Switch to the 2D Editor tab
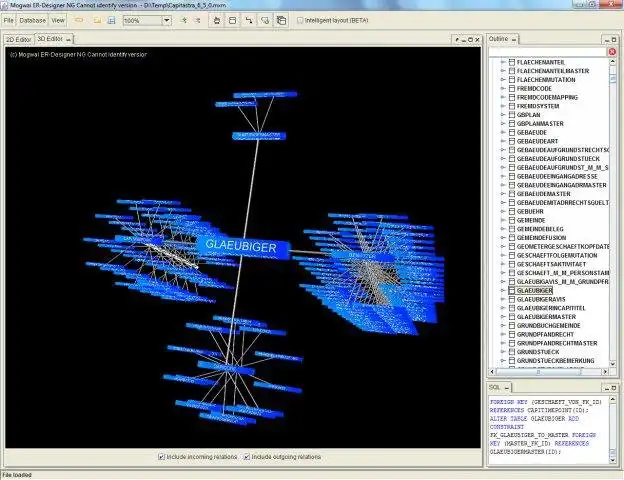Image resolution: width=624 pixels, height=480 pixels. pyautogui.click(x=18, y=39)
